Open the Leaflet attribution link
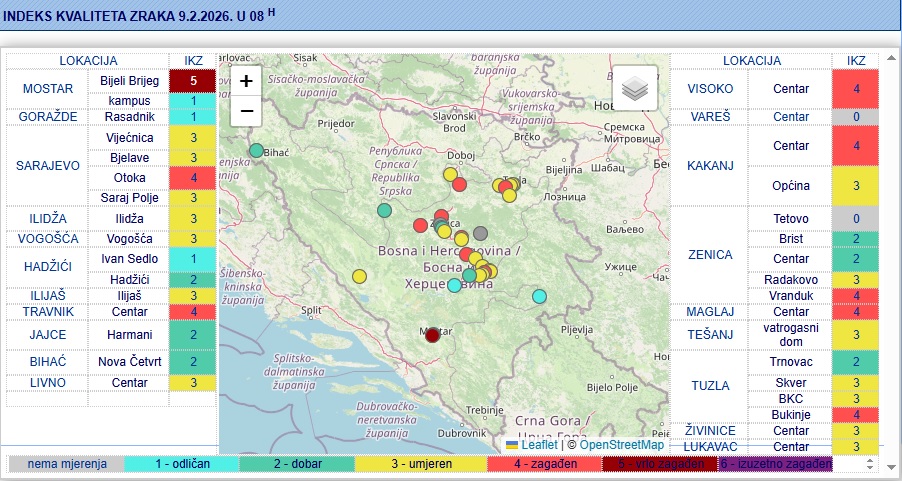902x481 pixels. point(538,445)
